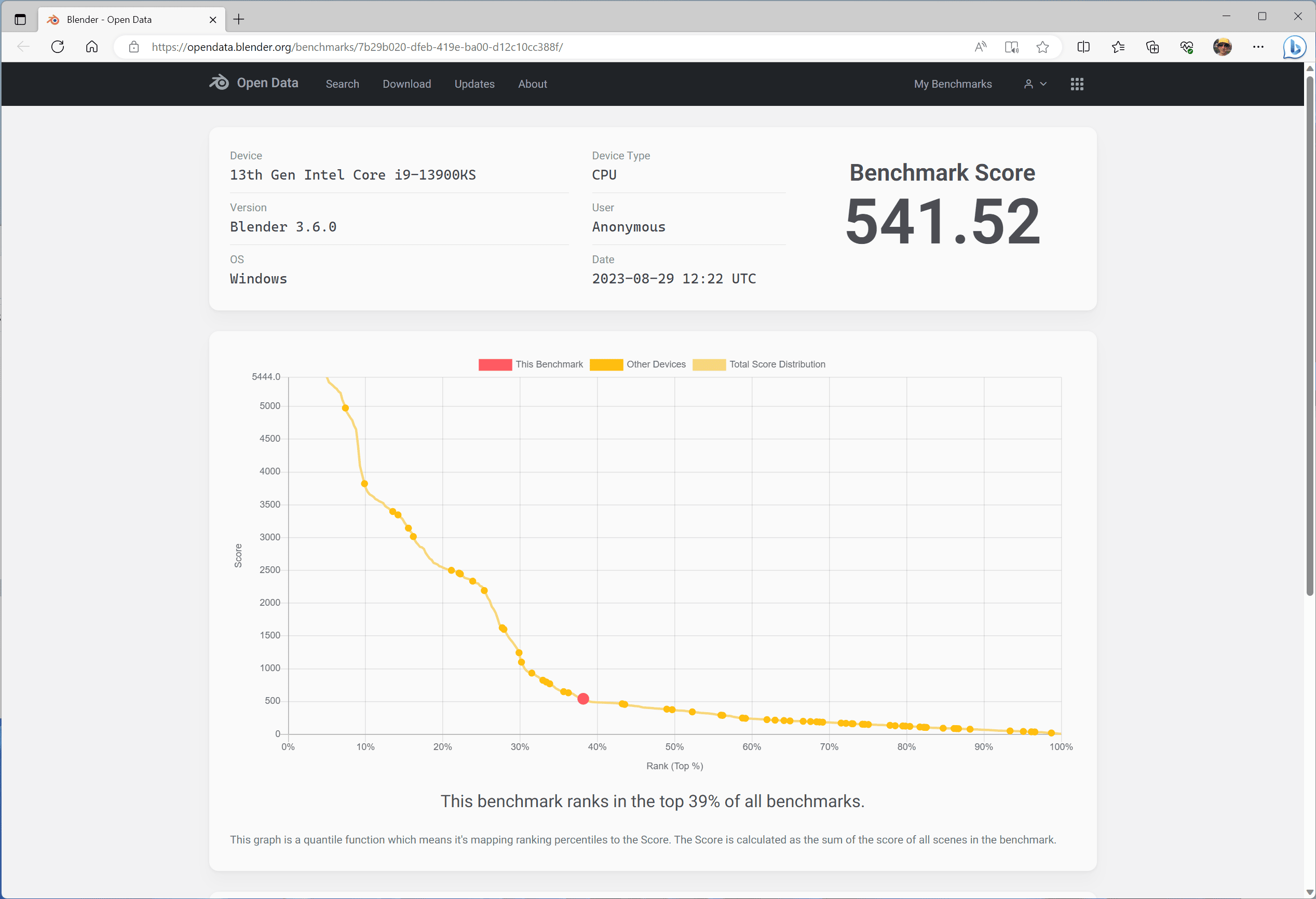Click the top 39% ranking statement
The width and height of the screenshot is (1316, 899).
tap(653, 801)
